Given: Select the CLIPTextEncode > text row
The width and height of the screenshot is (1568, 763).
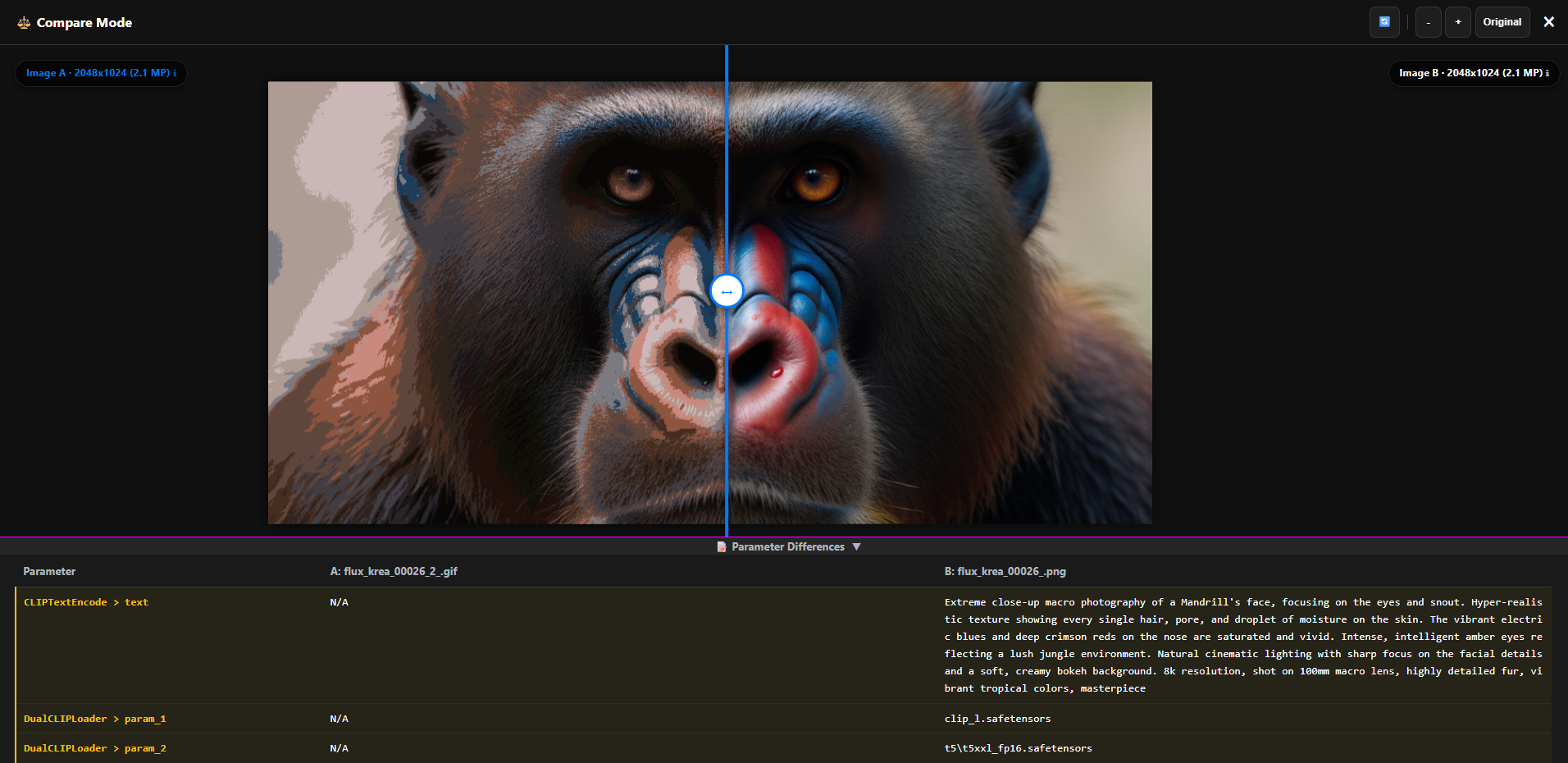Looking at the screenshot, I should [x=85, y=601].
